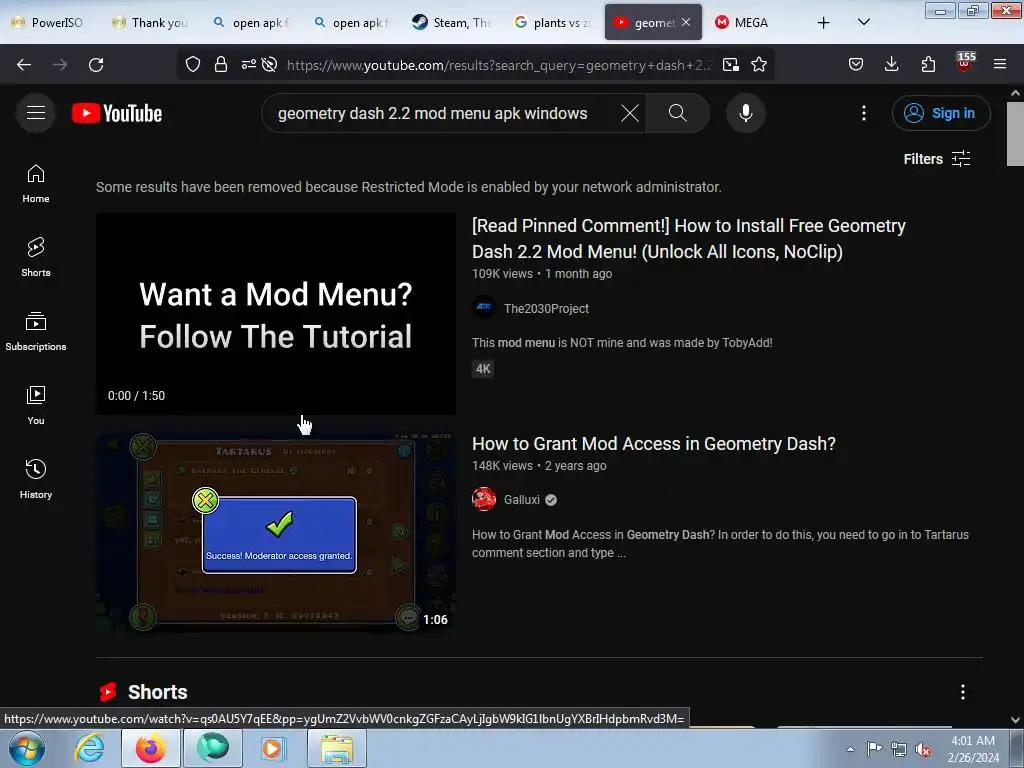
Task: Open the Geometry Dash 2.2 Mod Menu video title
Action: (x=688, y=238)
